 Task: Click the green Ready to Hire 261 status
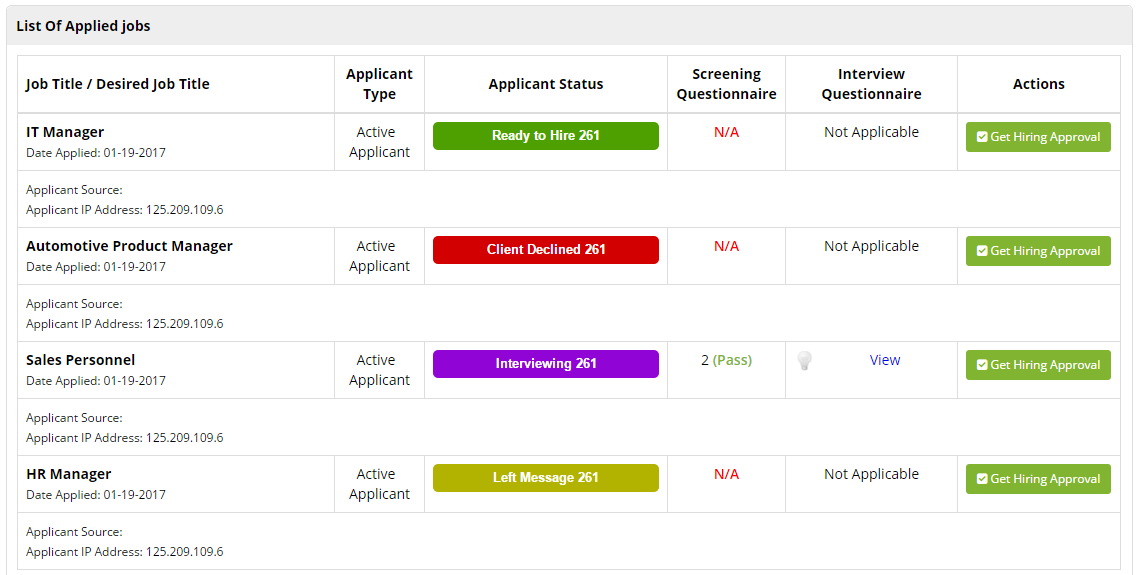pos(546,136)
